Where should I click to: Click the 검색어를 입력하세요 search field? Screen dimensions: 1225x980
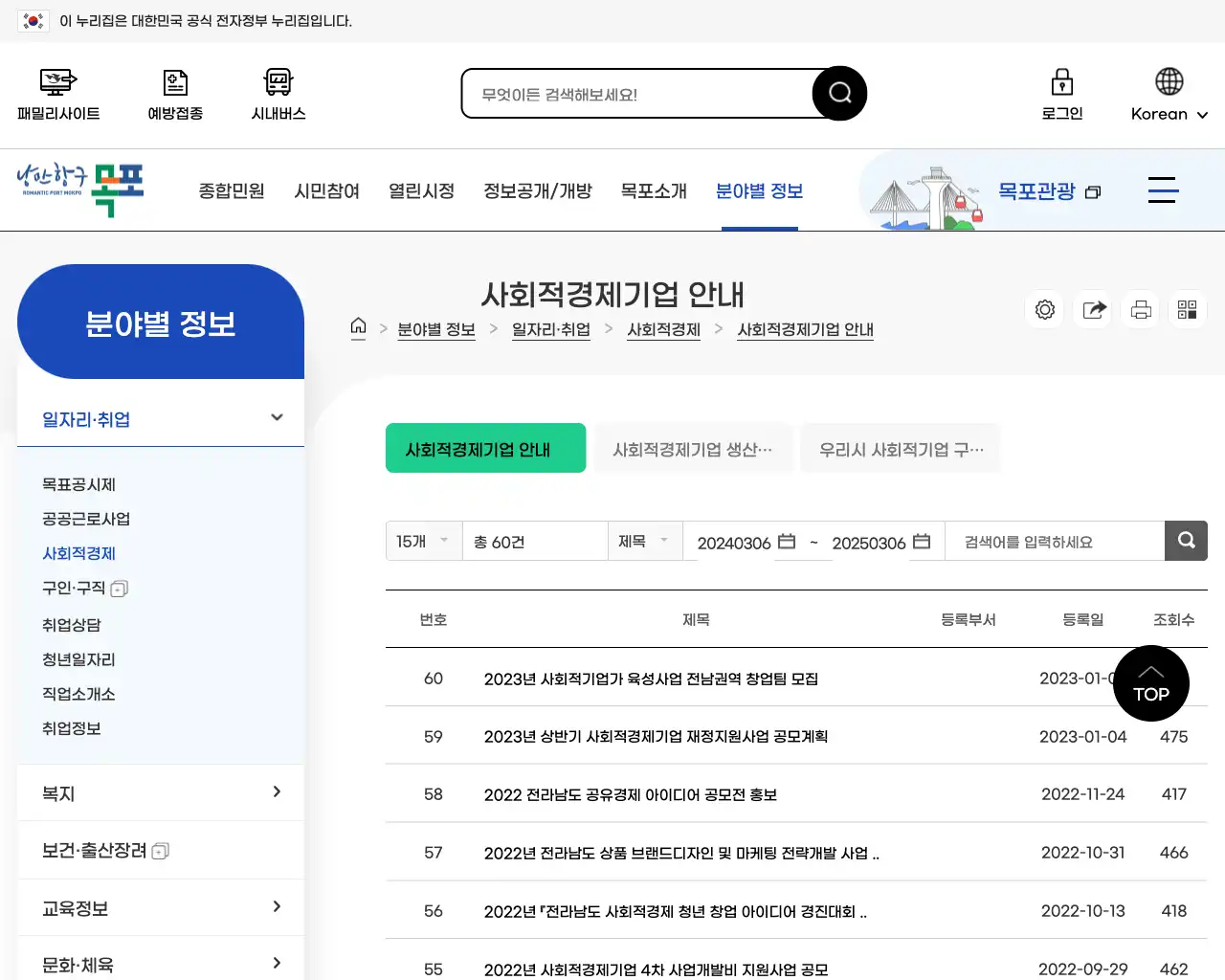1053,541
